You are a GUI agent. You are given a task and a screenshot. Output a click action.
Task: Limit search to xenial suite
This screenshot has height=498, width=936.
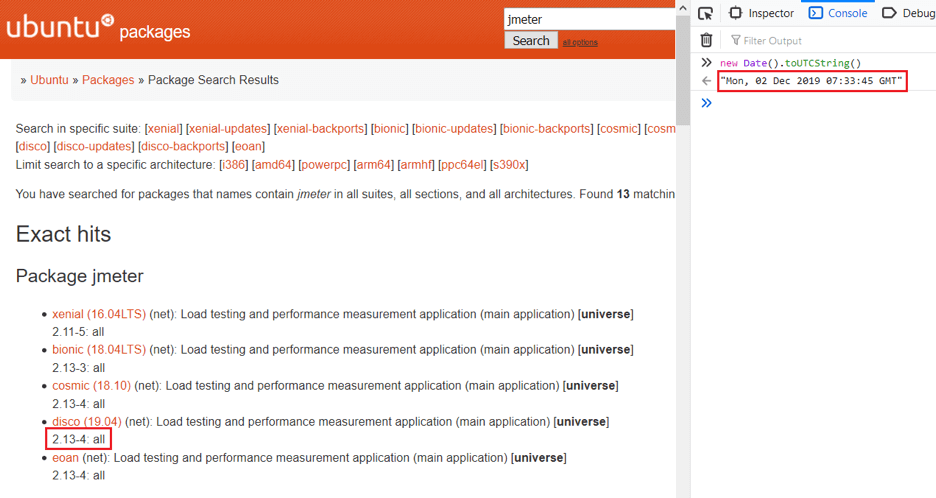(x=163, y=129)
